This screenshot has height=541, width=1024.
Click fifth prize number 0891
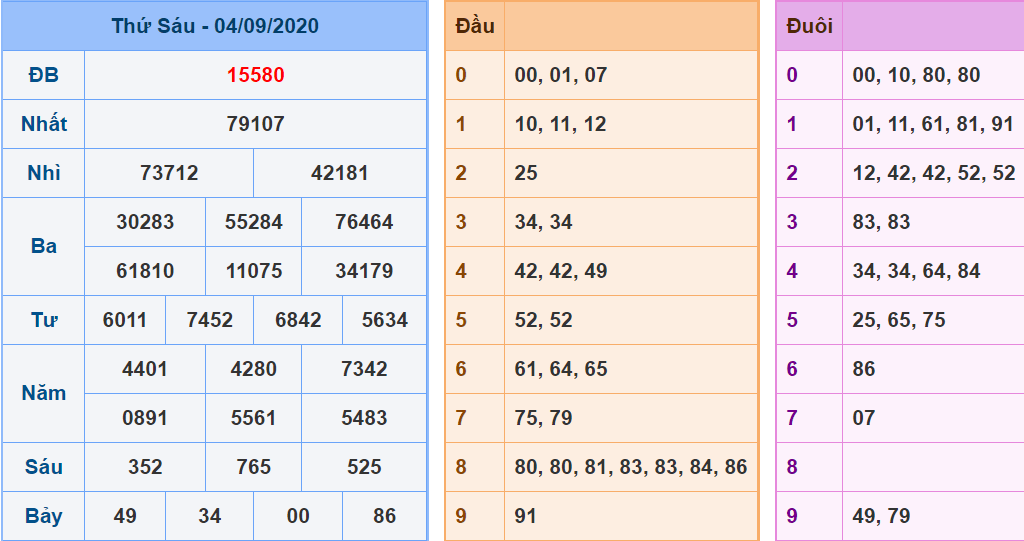[145, 418]
